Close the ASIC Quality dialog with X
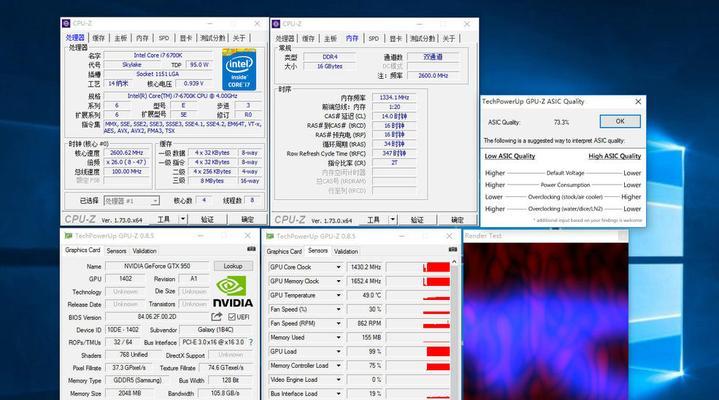Viewport: 719px width, 400px height. 638,101
